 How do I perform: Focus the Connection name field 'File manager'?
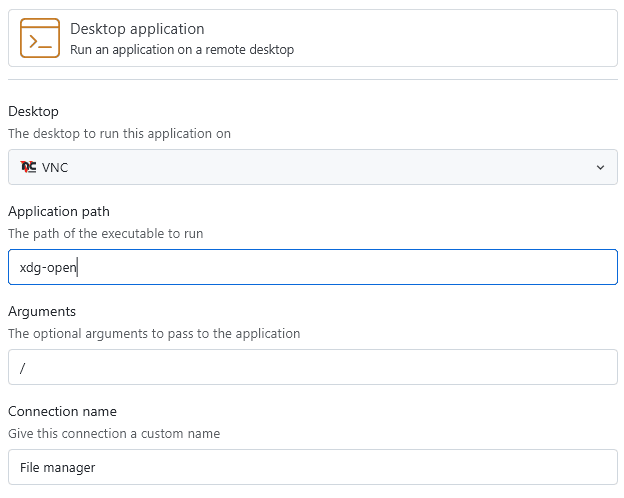pyautogui.click(x=312, y=467)
